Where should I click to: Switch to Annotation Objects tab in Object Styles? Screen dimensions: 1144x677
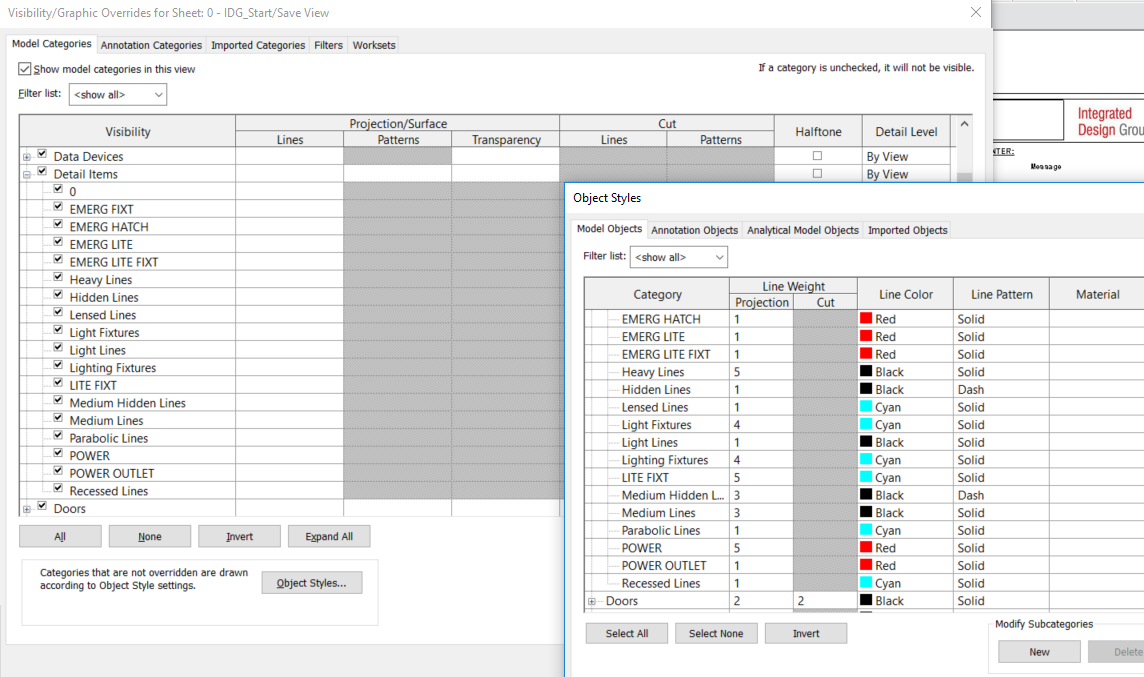694,230
